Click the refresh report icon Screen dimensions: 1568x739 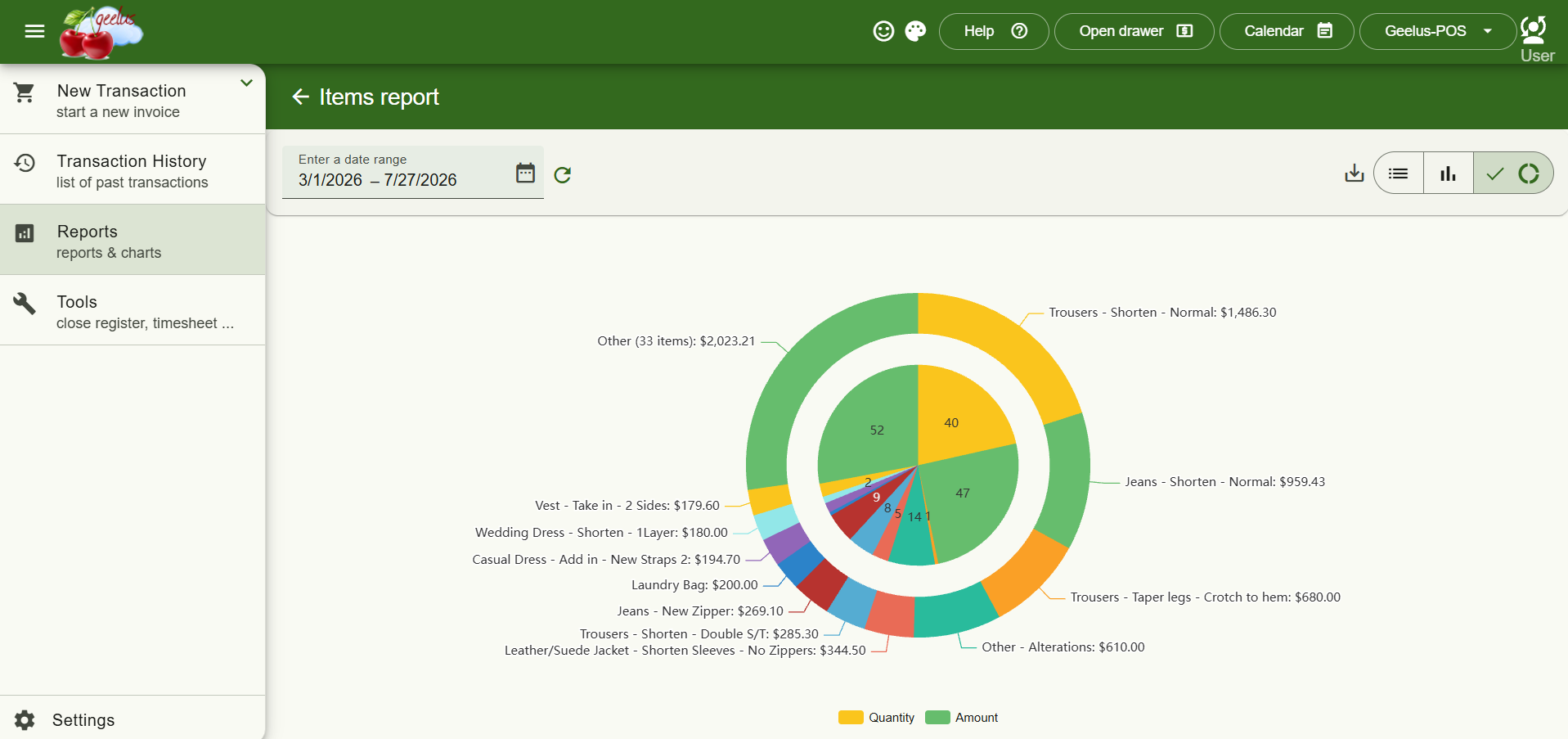click(562, 174)
